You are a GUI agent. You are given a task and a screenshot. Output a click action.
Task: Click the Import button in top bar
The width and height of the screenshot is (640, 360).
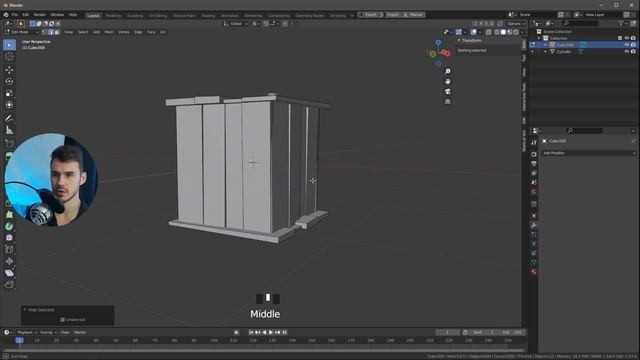pyautogui.click(x=393, y=15)
